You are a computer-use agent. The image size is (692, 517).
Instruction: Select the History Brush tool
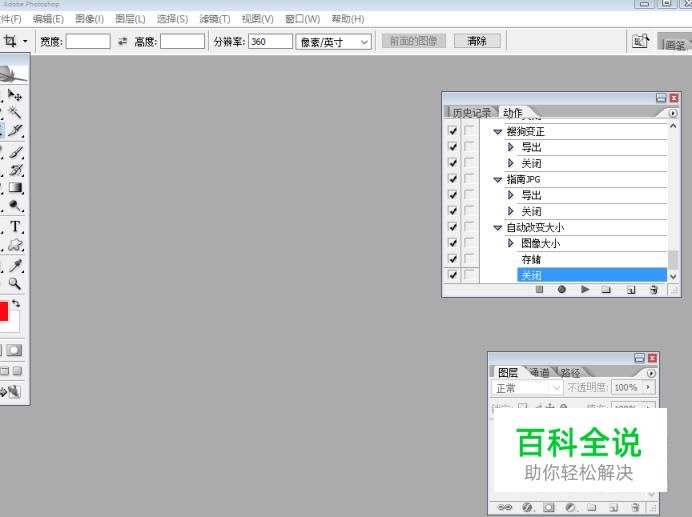(x=15, y=170)
